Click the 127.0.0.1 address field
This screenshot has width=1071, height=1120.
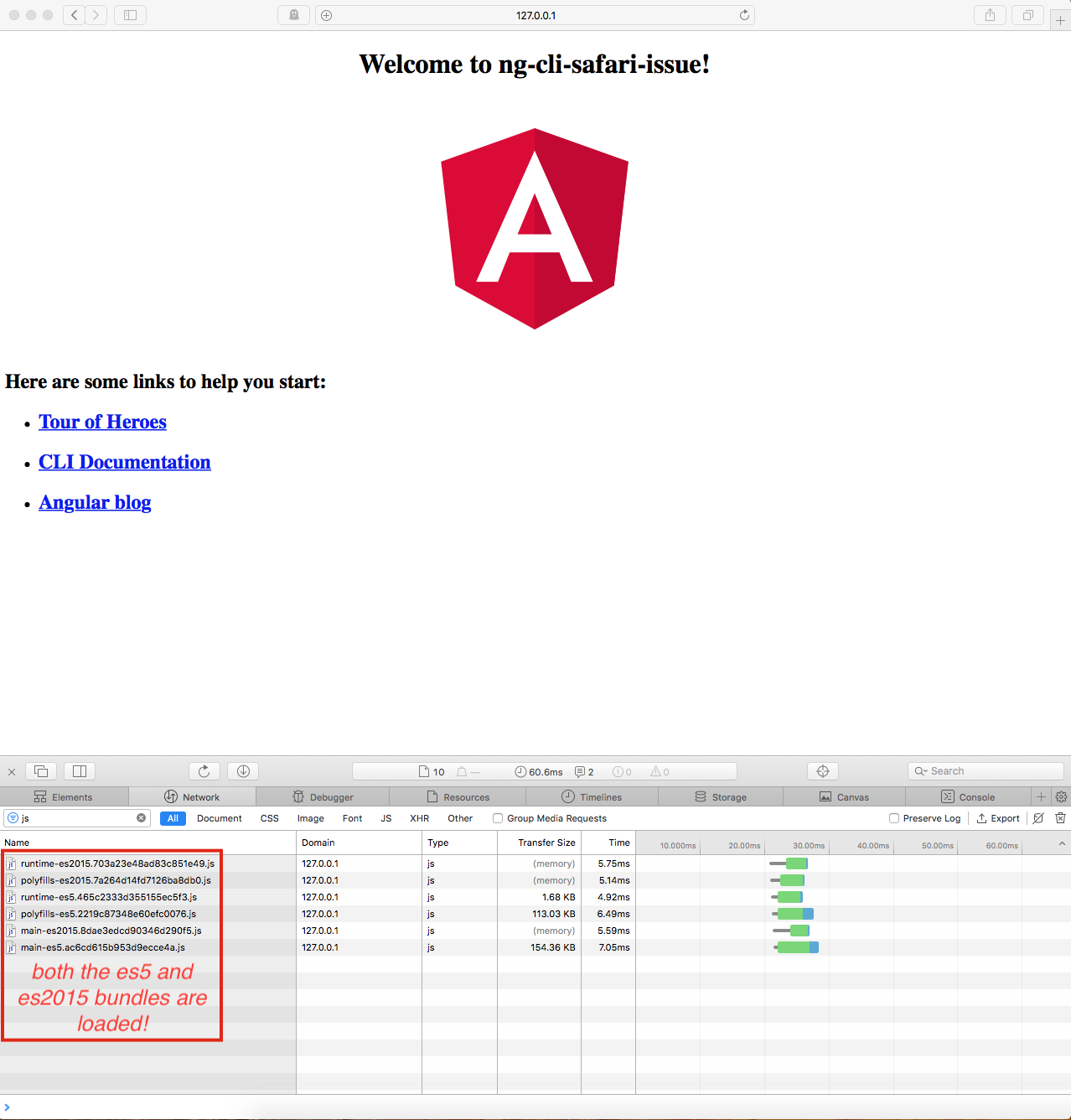coord(535,15)
